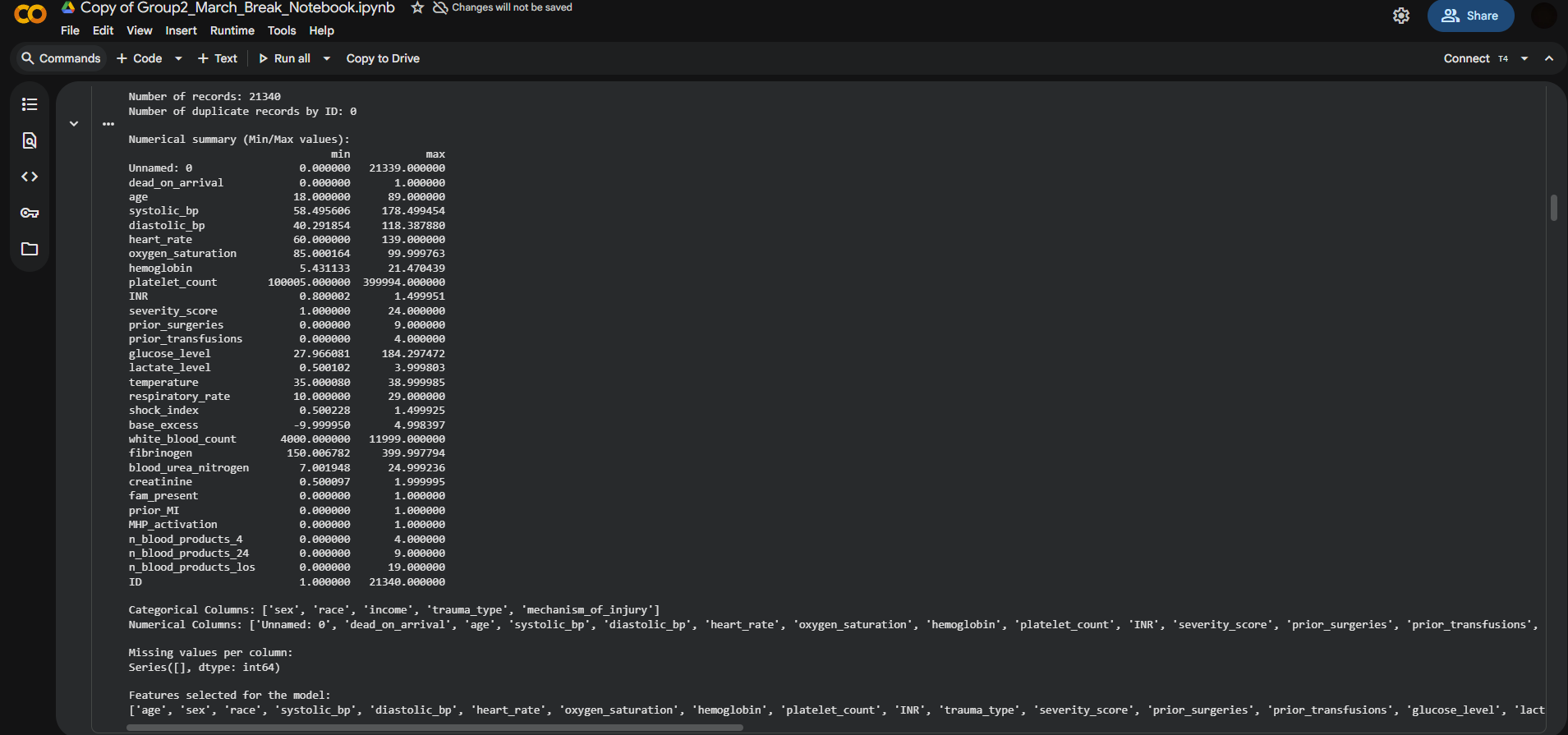Open the Runtime menu
Image resolution: width=1568 pixels, height=735 pixels.
tap(232, 30)
